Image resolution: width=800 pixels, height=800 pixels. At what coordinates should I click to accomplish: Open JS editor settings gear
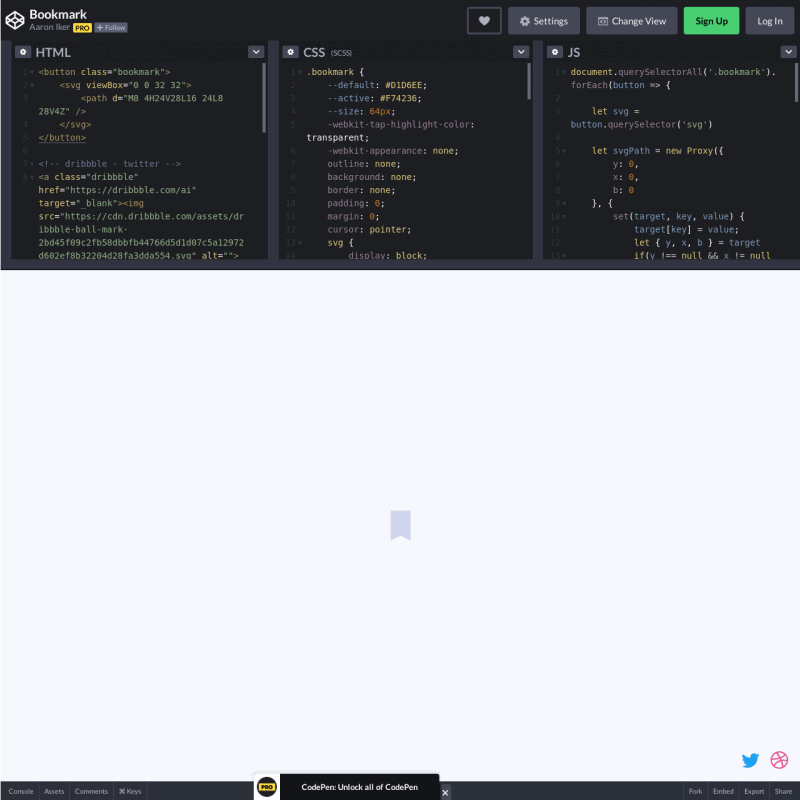click(555, 52)
